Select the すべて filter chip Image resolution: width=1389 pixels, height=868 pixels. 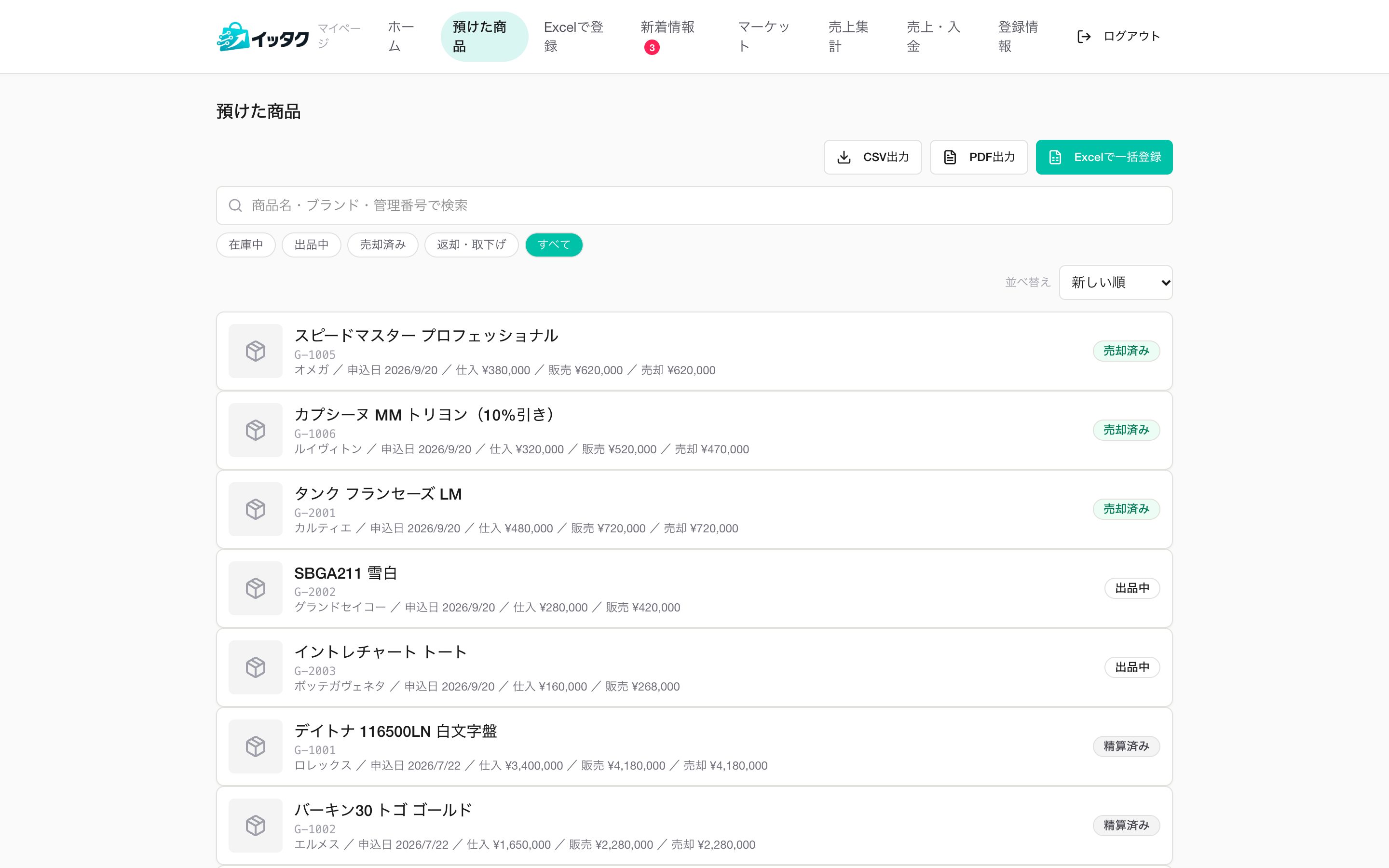[x=554, y=245]
